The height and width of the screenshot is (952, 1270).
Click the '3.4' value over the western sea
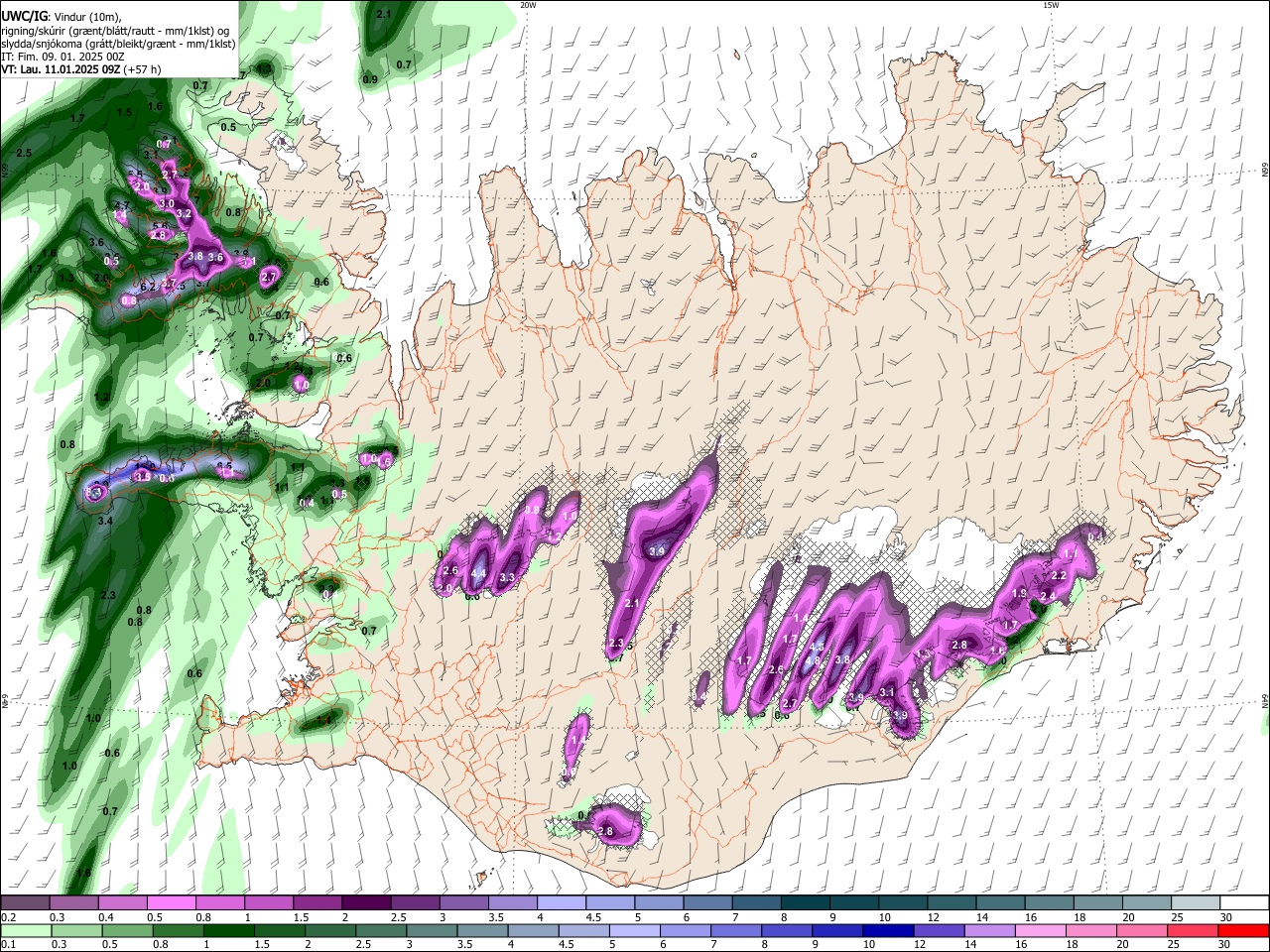[x=105, y=521]
